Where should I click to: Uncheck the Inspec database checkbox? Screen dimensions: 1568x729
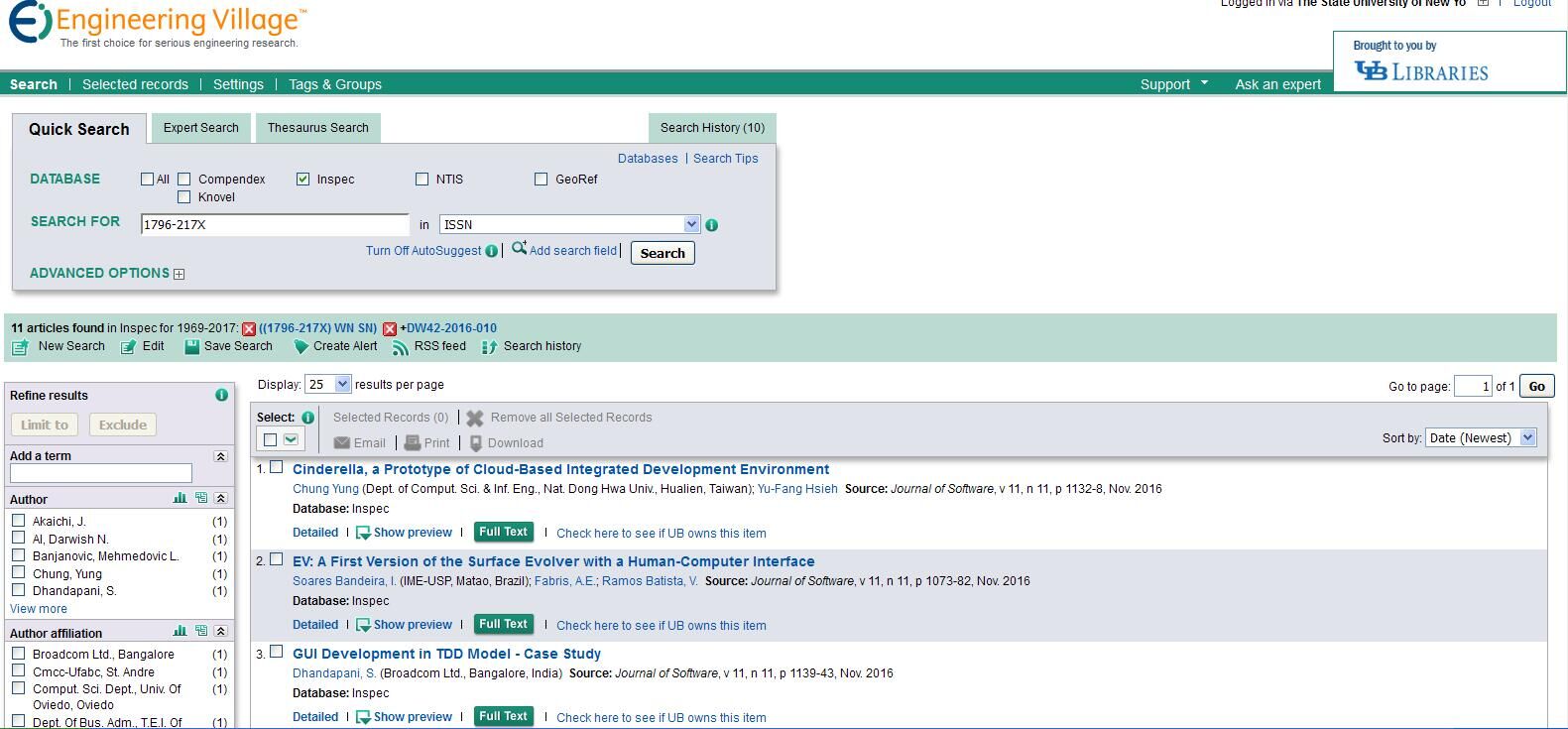tap(302, 180)
